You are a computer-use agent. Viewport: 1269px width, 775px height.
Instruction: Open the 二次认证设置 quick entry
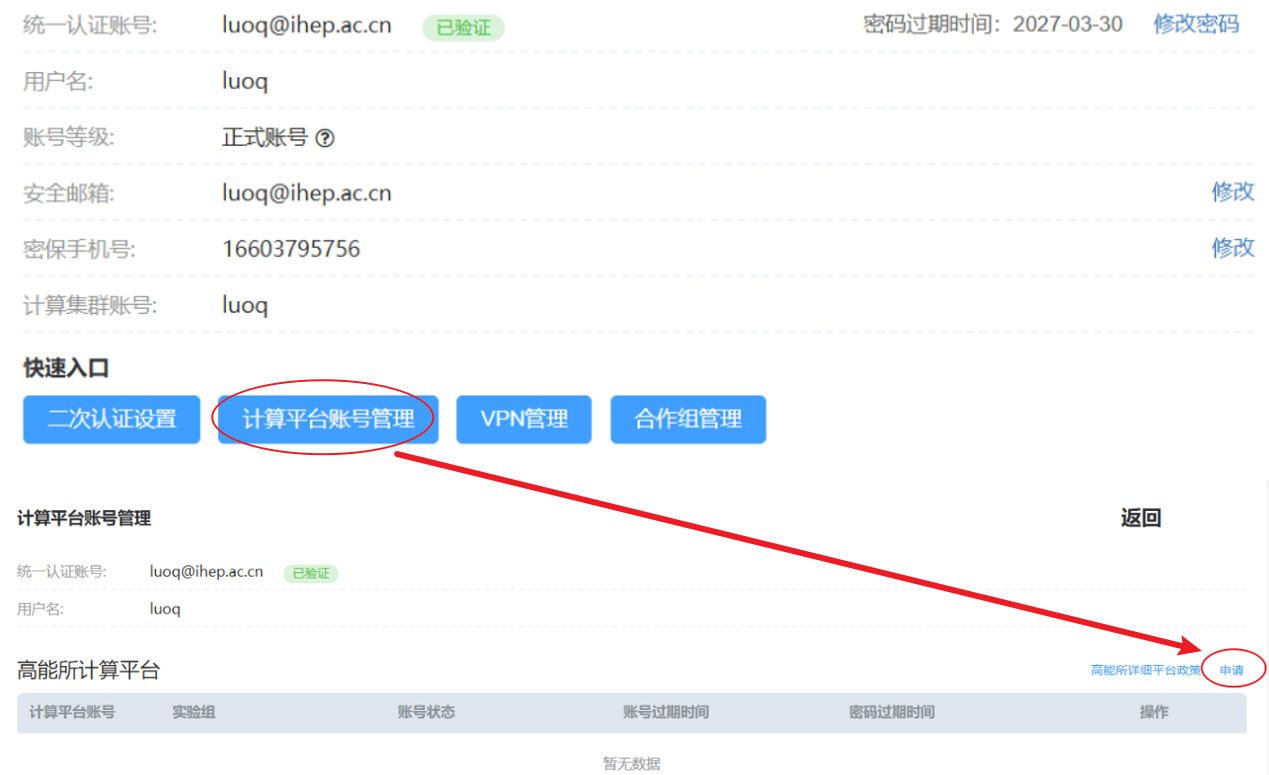click(x=111, y=419)
